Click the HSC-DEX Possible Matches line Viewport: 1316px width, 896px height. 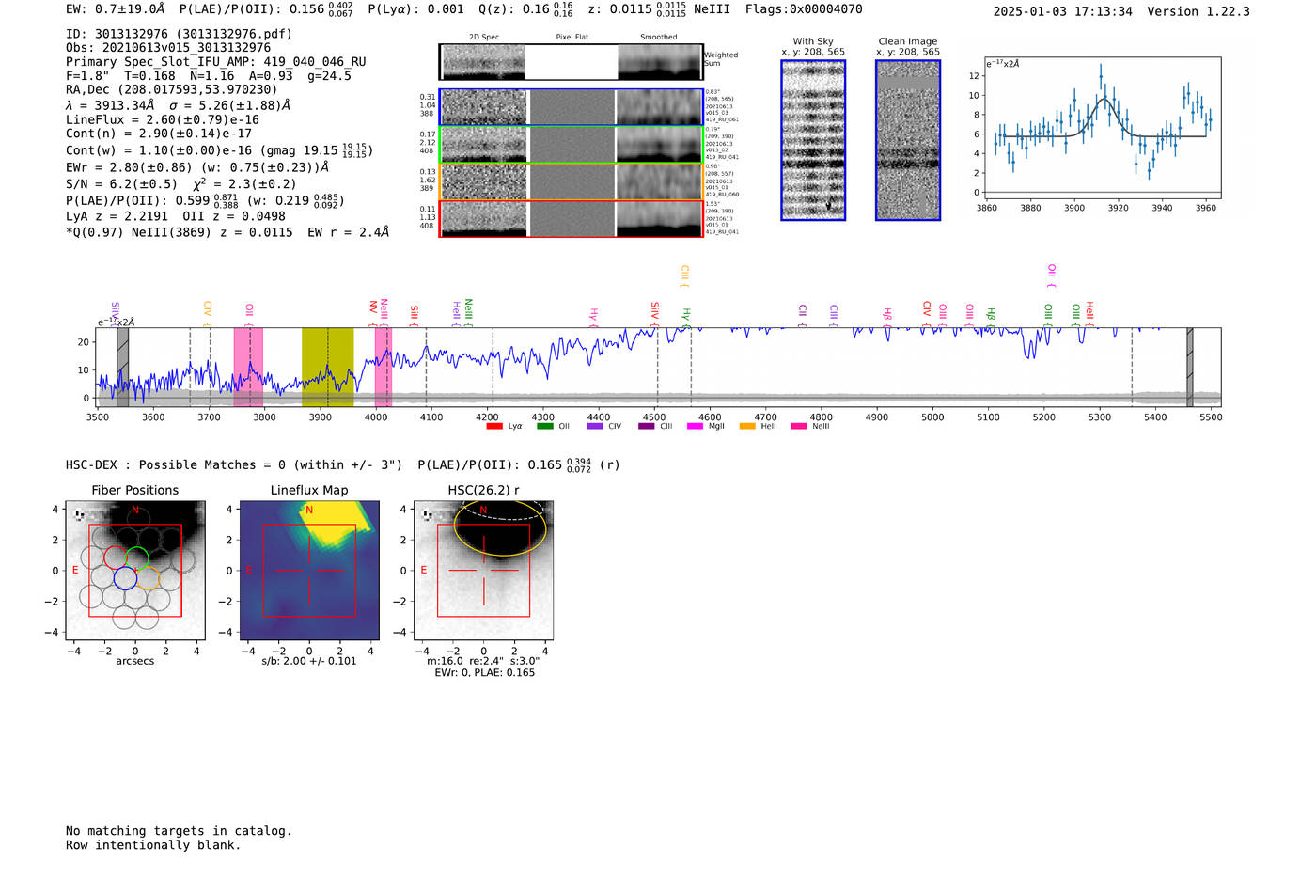343,464
